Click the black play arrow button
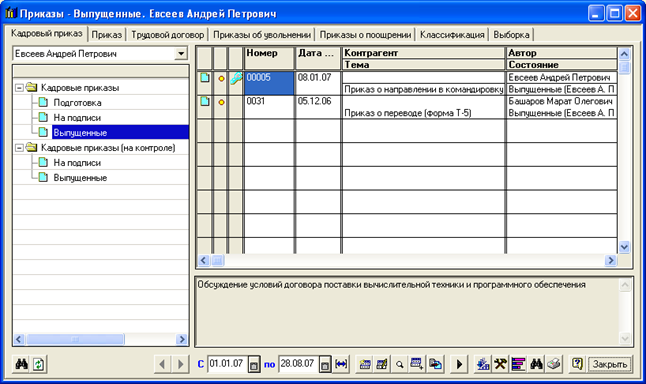 click(x=459, y=364)
